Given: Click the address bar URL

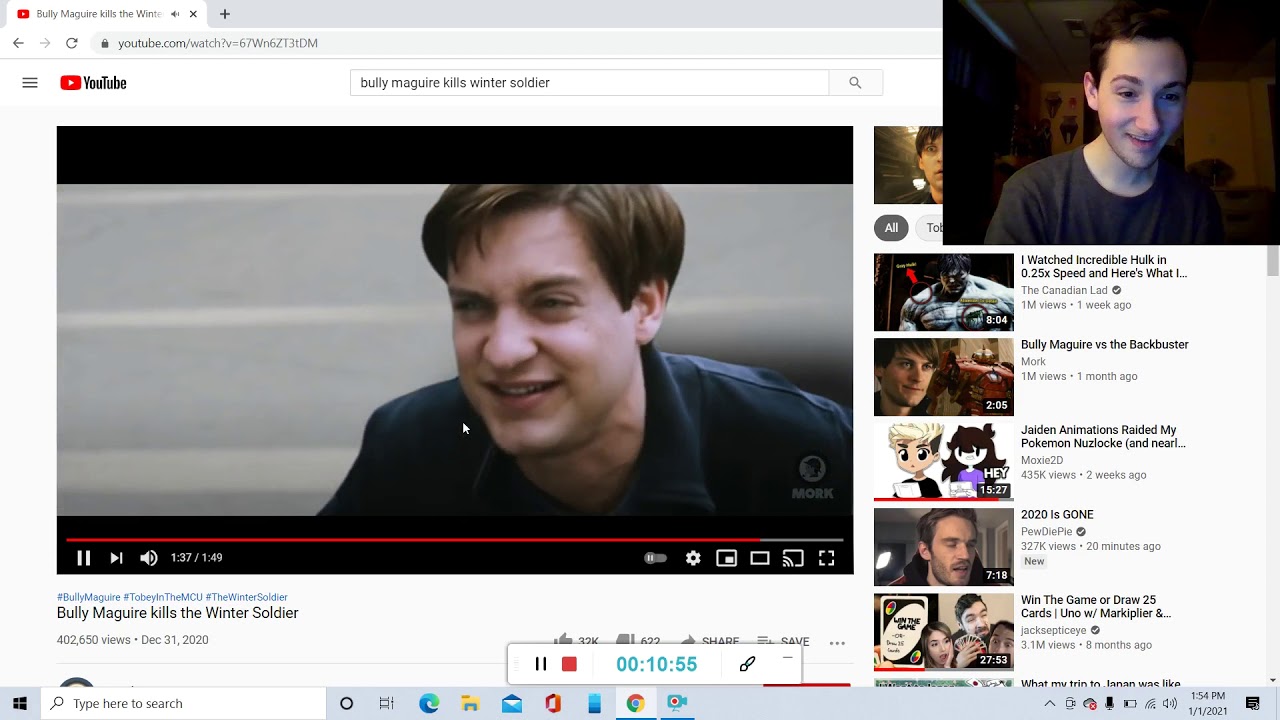Looking at the screenshot, I should pyautogui.click(x=218, y=43).
